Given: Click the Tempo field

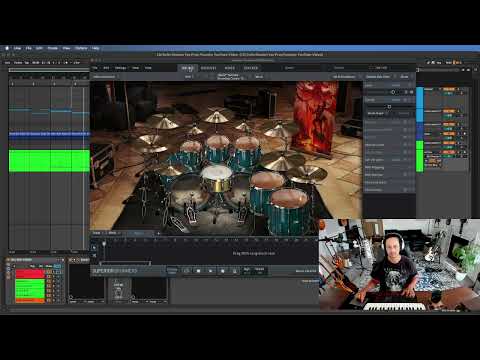Looking at the screenshot, I should [259, 271].
